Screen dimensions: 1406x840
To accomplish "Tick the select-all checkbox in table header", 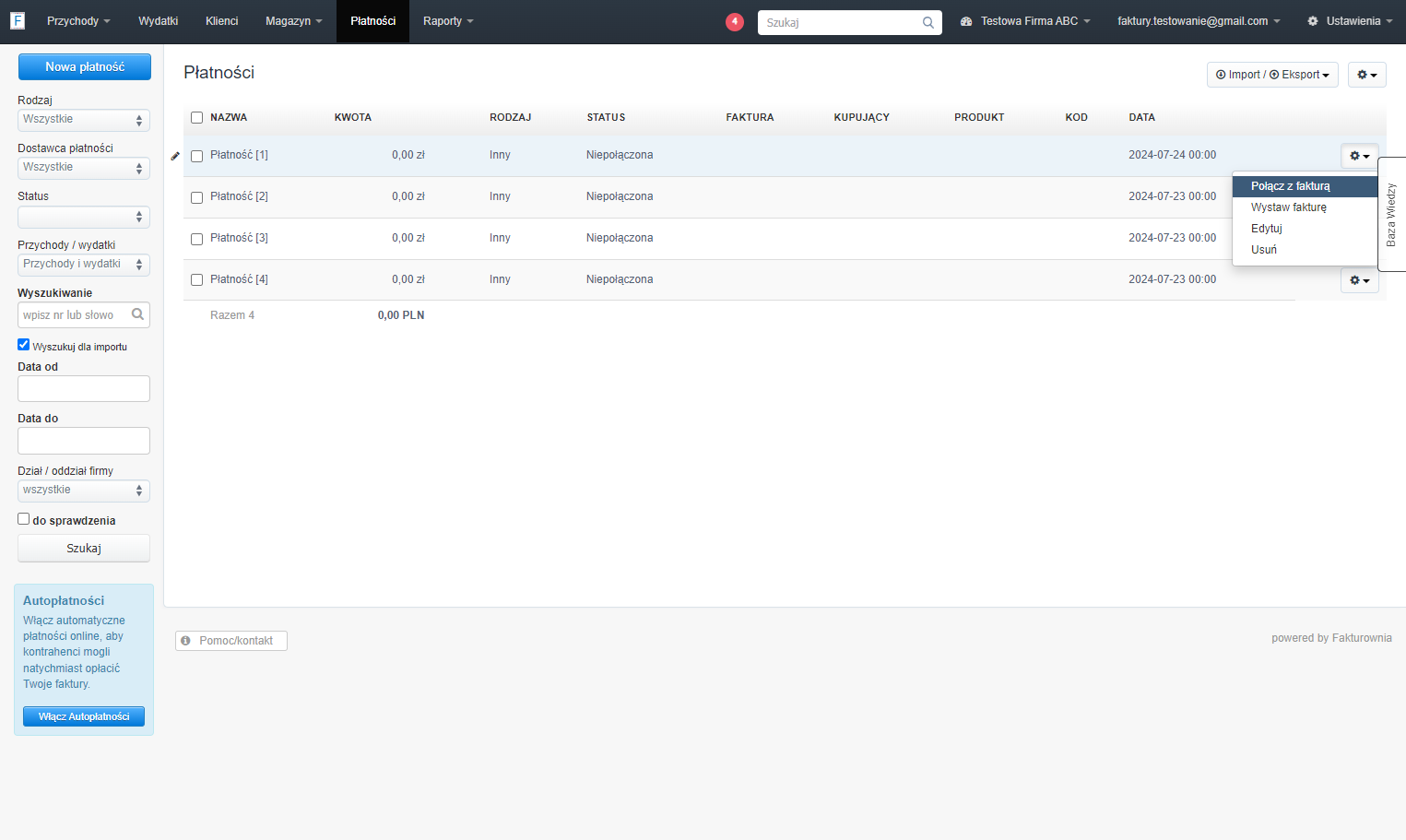I will coord(196,117).
